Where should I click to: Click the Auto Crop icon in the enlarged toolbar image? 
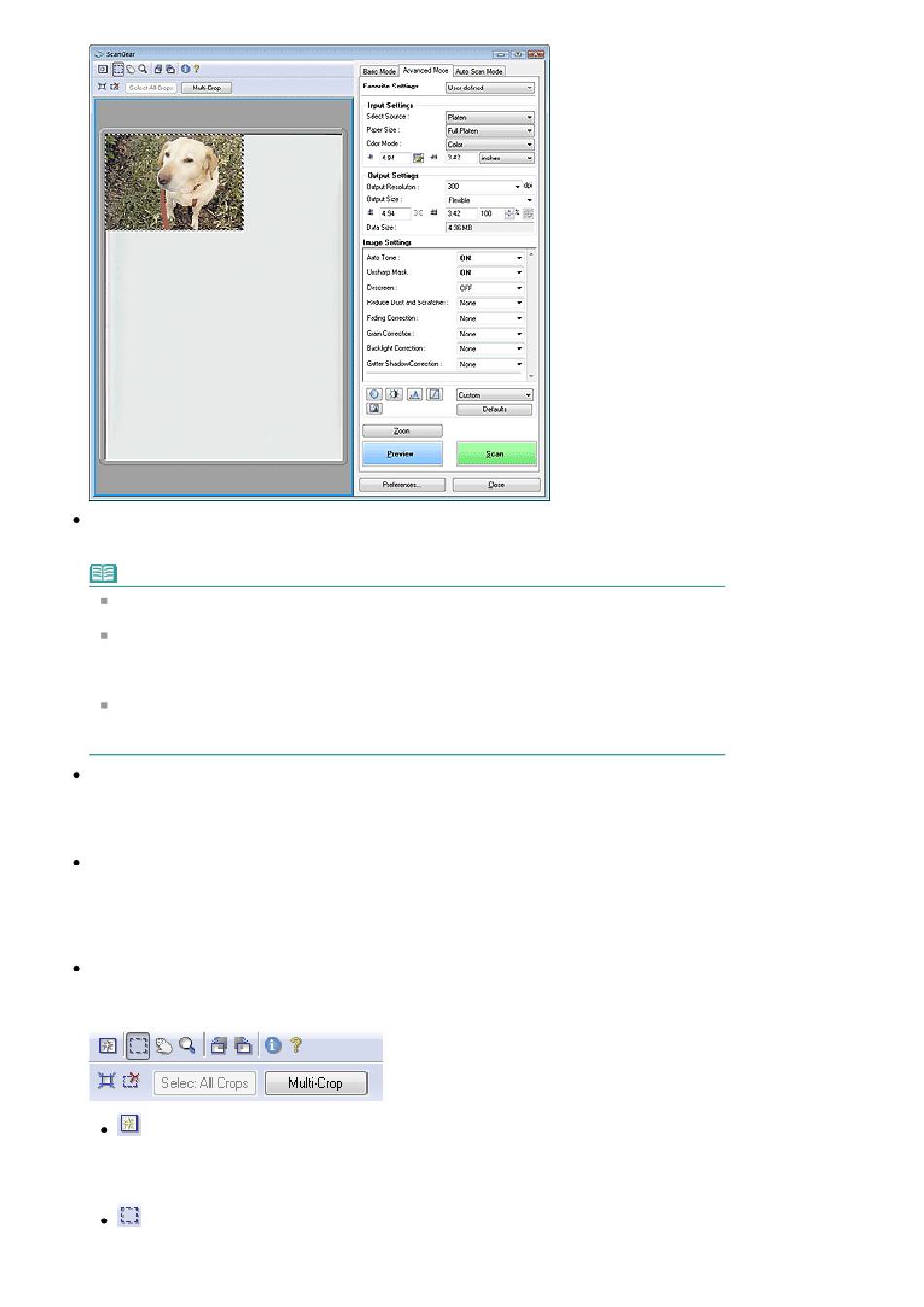click(x=106, y=1080)
